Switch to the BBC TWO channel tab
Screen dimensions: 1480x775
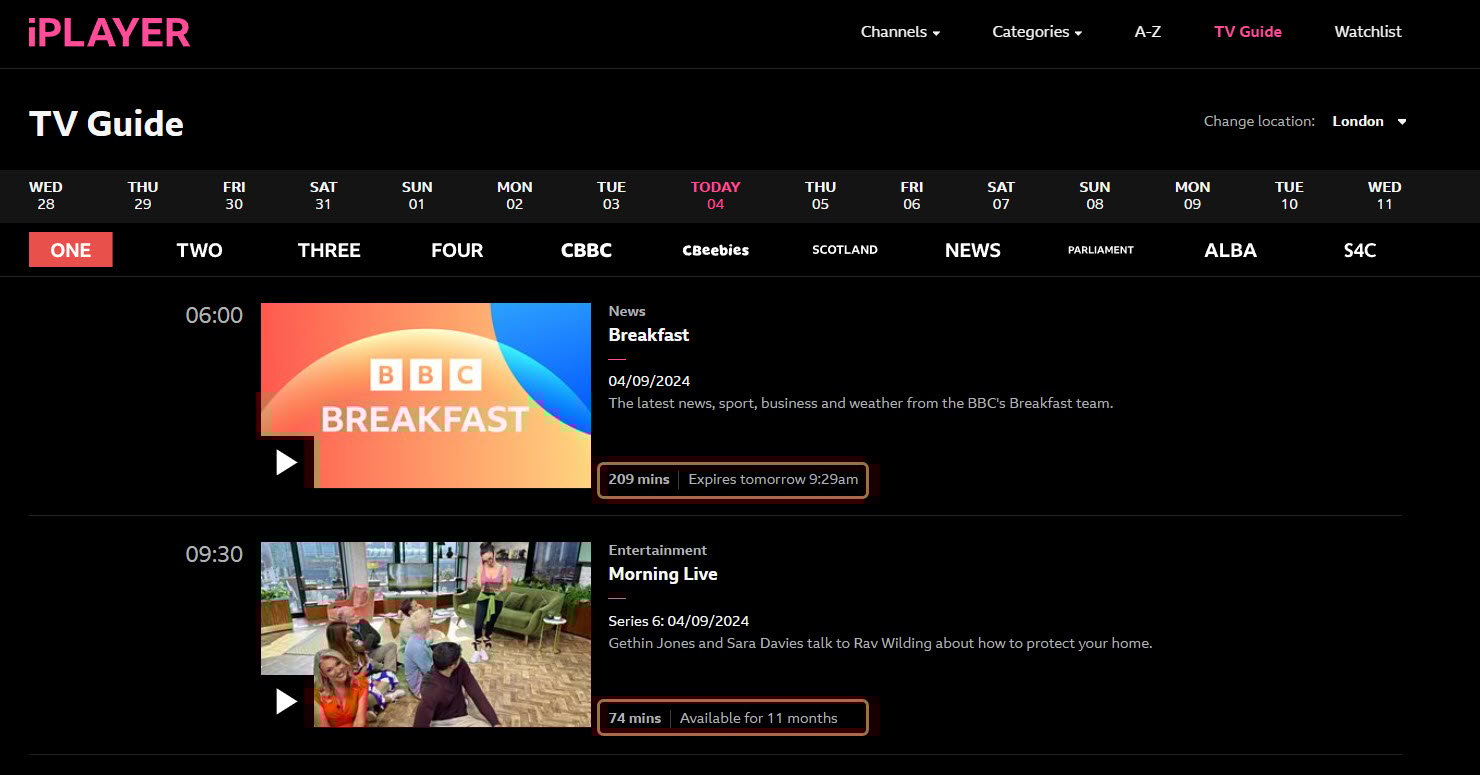coord(199,250)
